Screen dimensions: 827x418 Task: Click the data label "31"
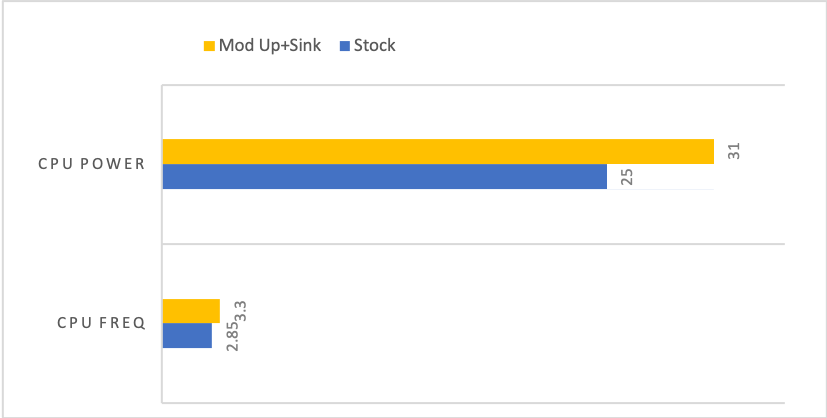(733, 151)
